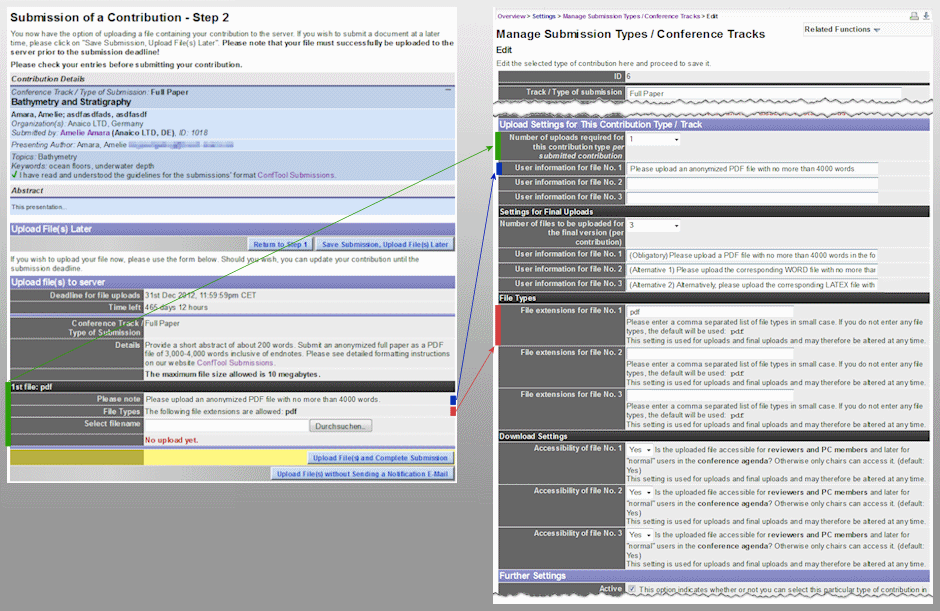Click final upload info field starting (Alternative 1)
Image resolution: width=940 pixels, height=611 pixels.
(x=752, y=270)
